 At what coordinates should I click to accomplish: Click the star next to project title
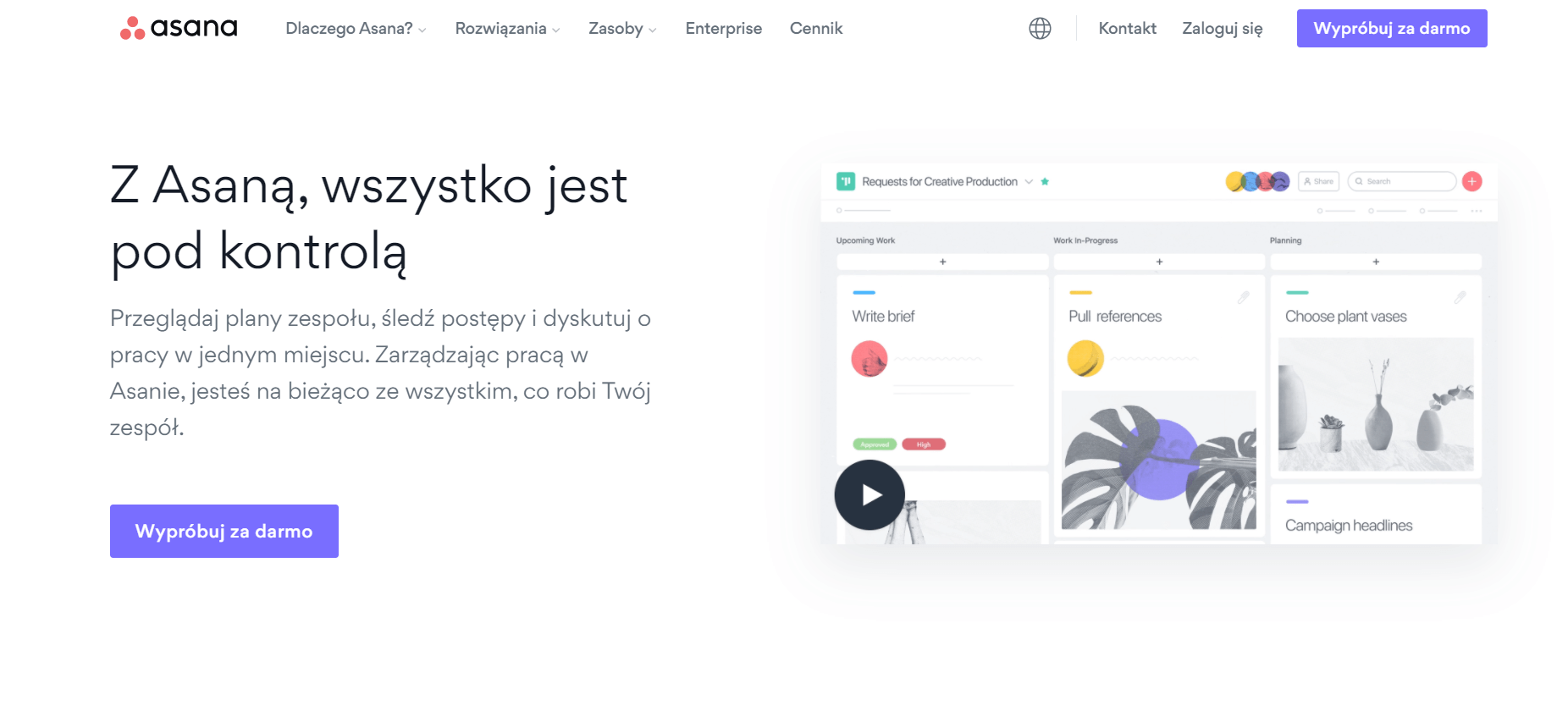click(x=1045, y=181)
